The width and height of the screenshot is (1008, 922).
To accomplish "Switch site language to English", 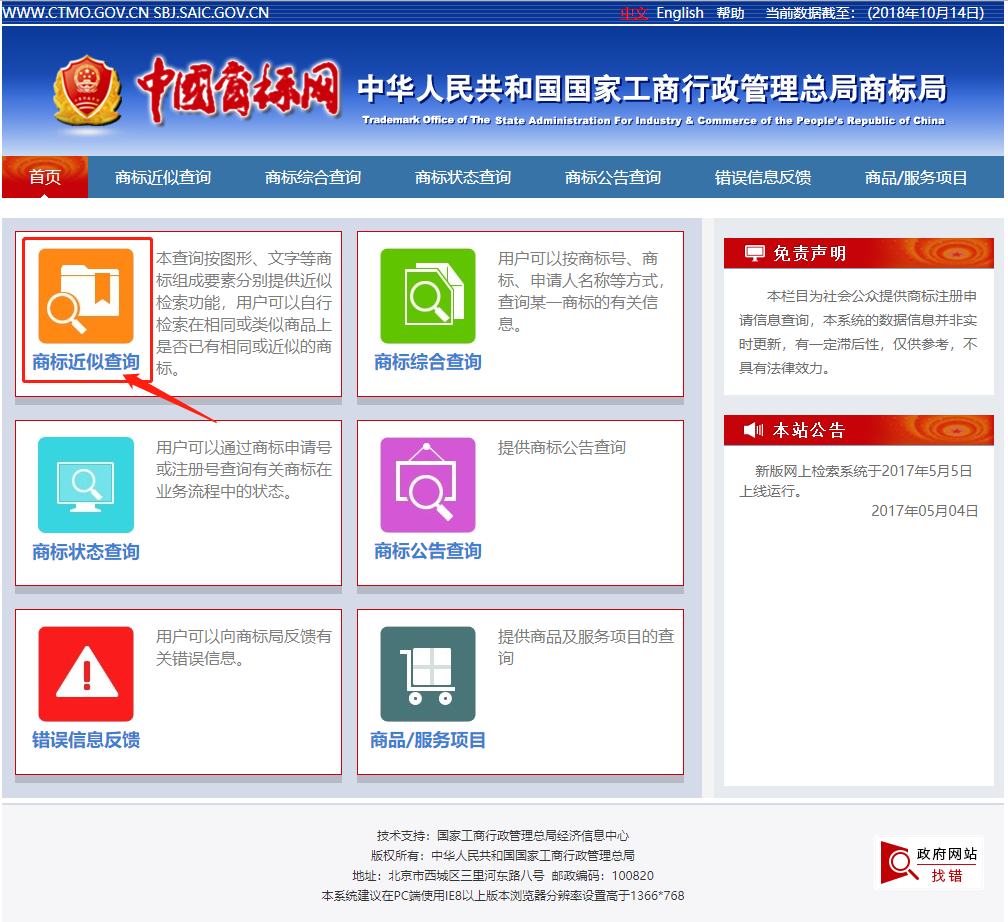I will click(680, 13).
